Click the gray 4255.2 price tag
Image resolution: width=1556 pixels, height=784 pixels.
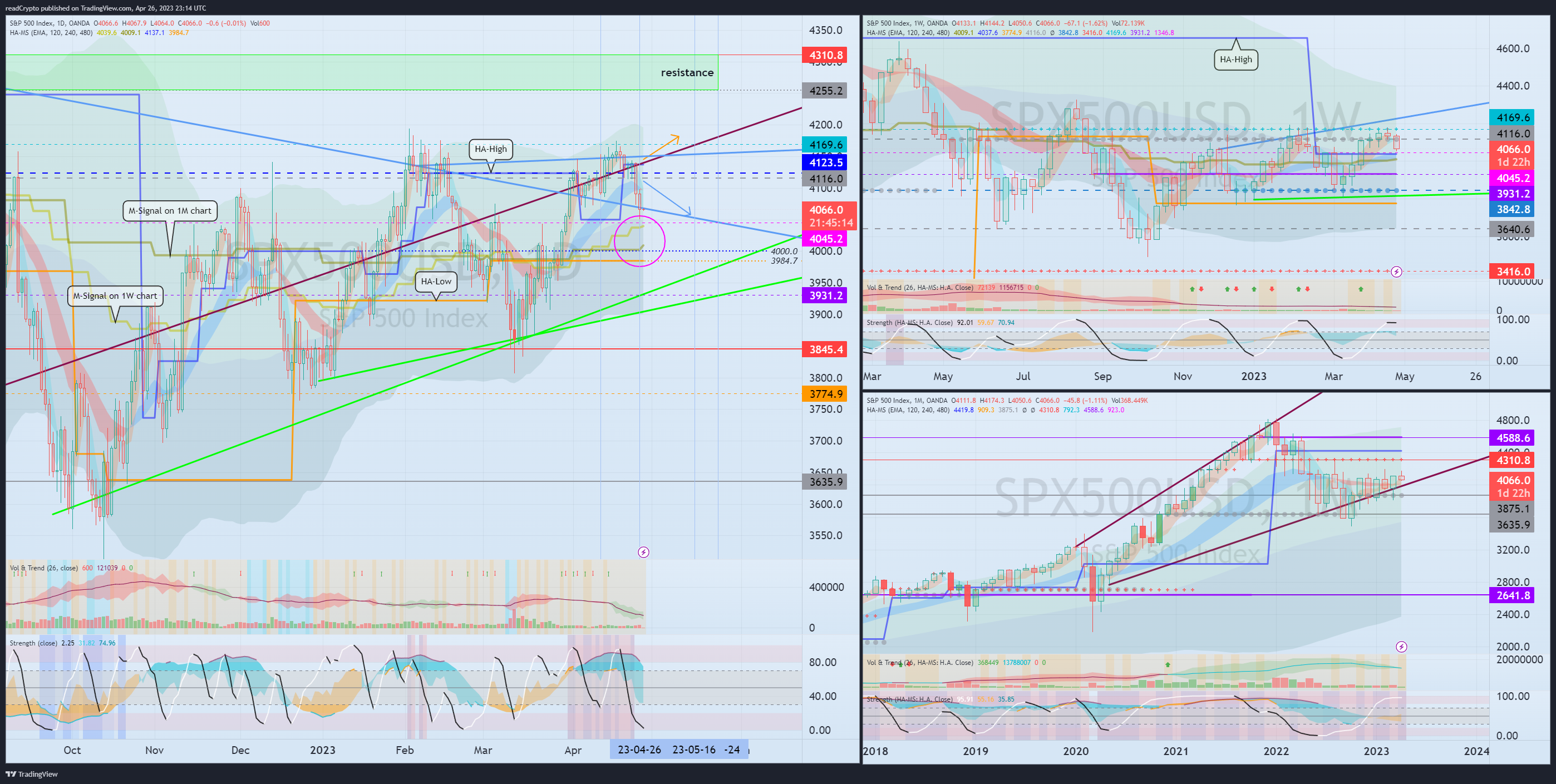825,91
